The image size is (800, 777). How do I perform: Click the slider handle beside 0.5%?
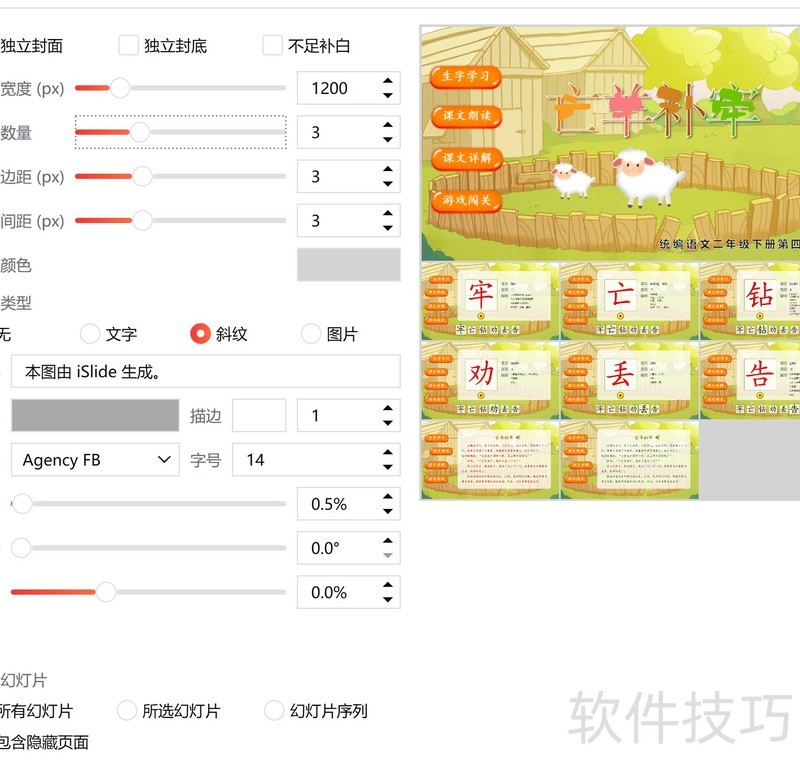pos(22,504)
